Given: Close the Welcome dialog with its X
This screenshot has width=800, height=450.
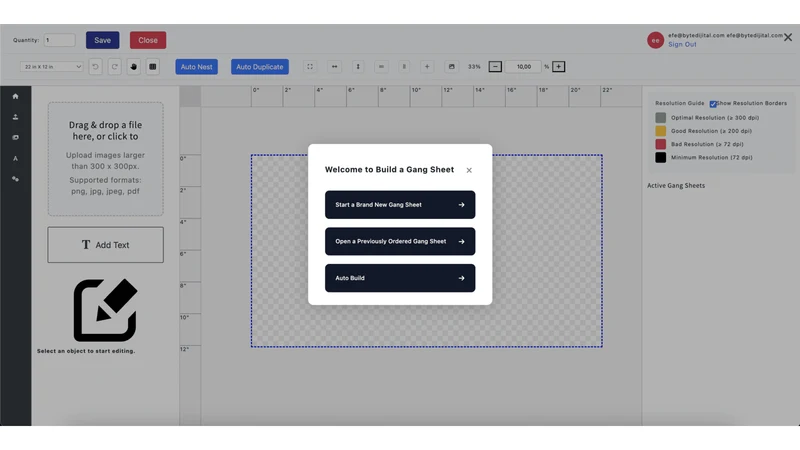Looking at the screenshot, I should pos(469,170).
